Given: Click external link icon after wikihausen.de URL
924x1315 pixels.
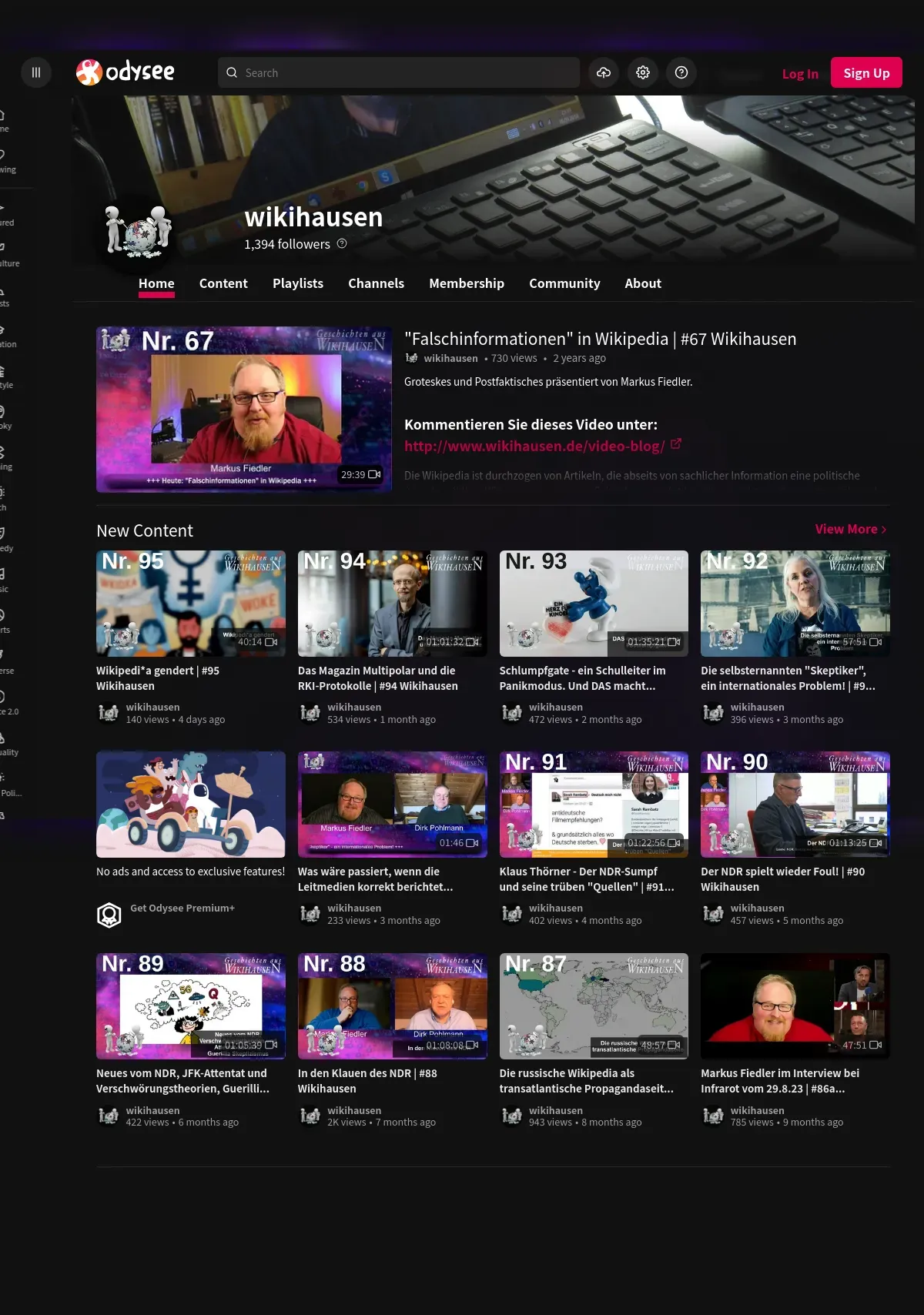Looking at the screenshot, I should coord(676,444).
